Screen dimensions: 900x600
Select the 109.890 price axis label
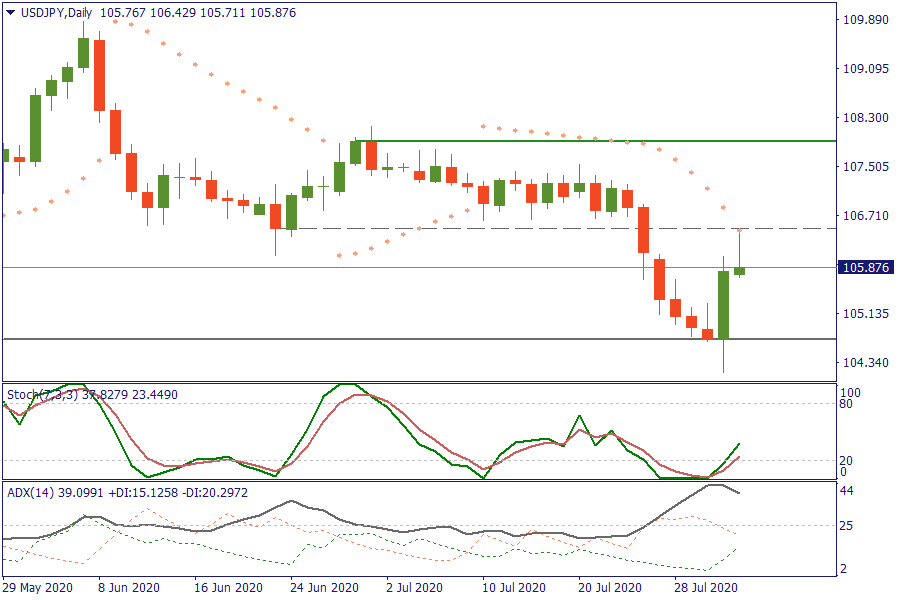click(x=866, y=20)
